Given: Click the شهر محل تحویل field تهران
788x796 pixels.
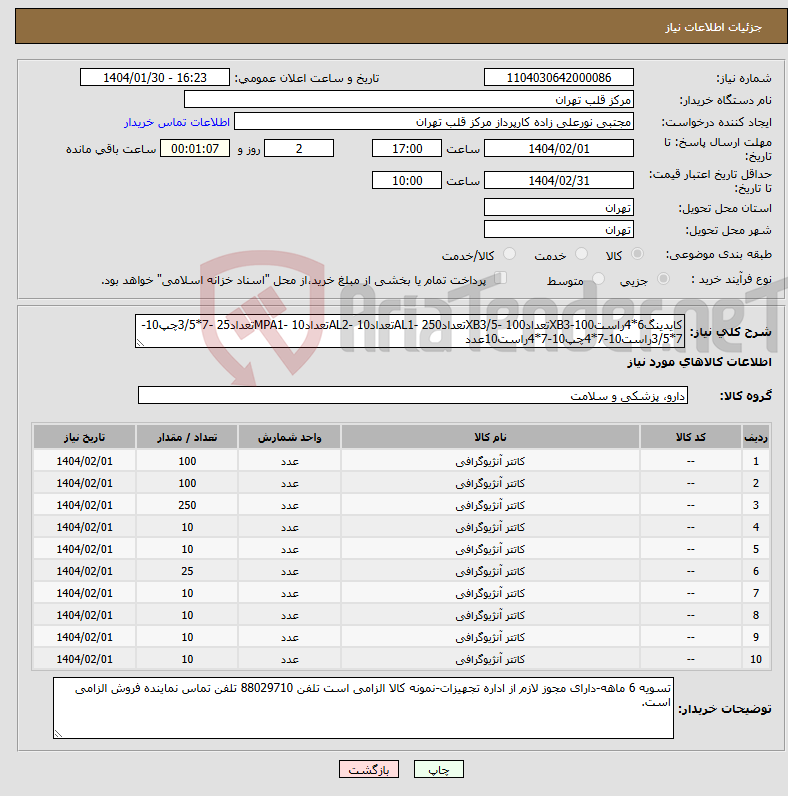Looking at the screenshot, I should click(x=559, y=229).
